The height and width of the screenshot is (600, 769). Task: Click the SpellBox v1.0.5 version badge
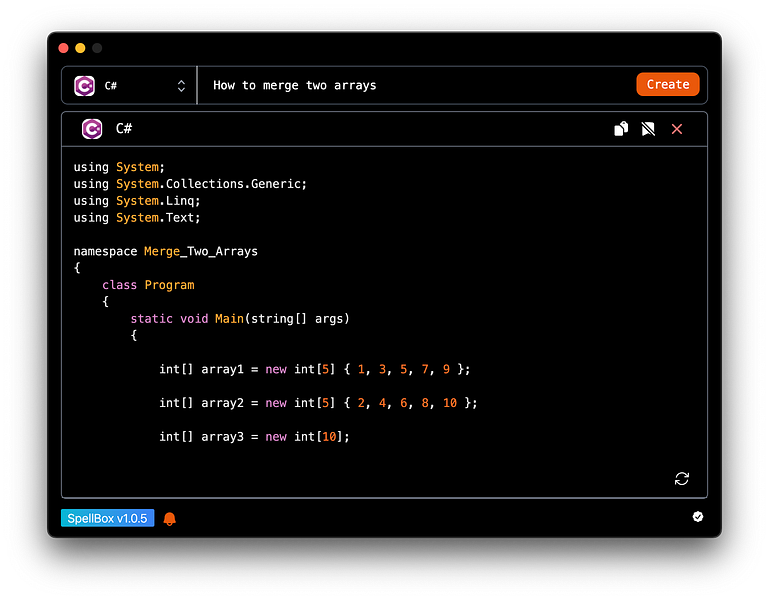(107, 518)
